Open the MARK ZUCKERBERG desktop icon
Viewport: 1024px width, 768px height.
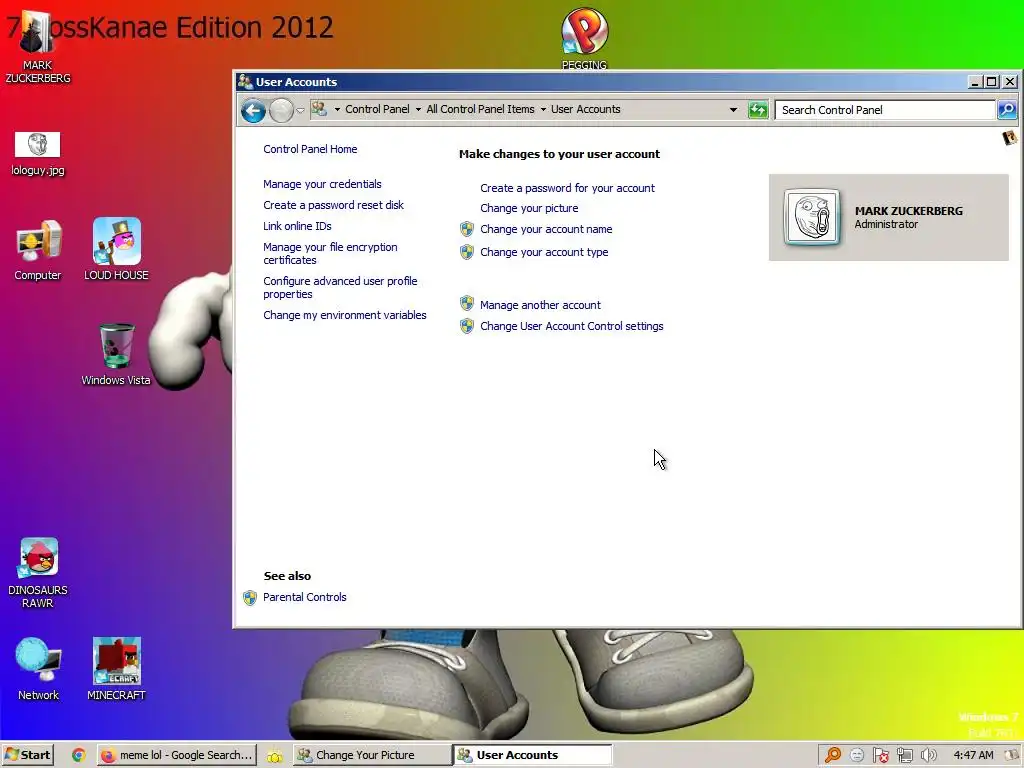[37, 47]
